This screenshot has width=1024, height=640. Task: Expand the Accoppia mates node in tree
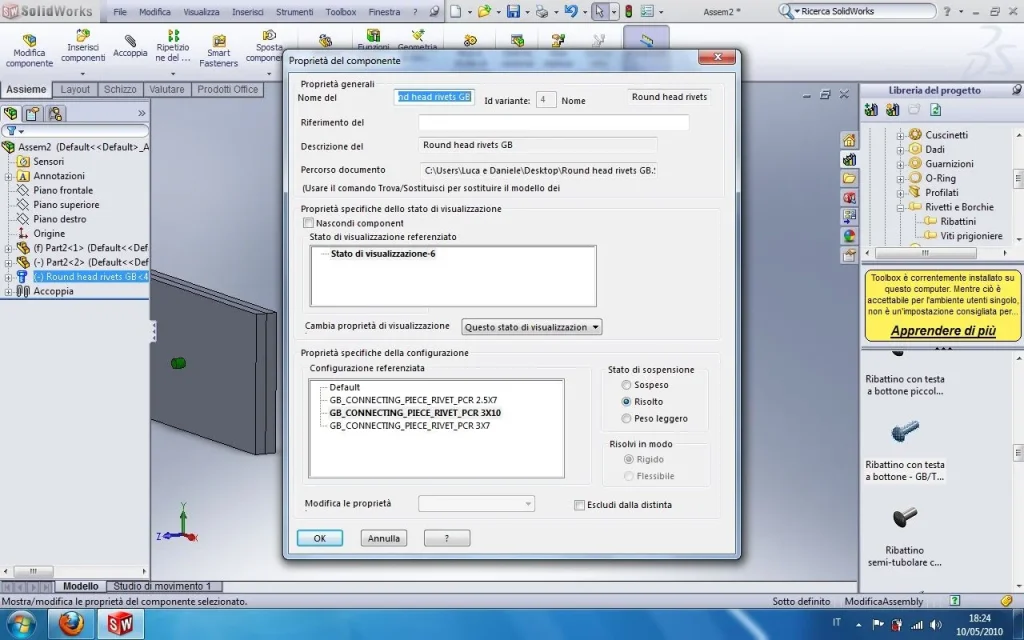click(x=8, y=291)
